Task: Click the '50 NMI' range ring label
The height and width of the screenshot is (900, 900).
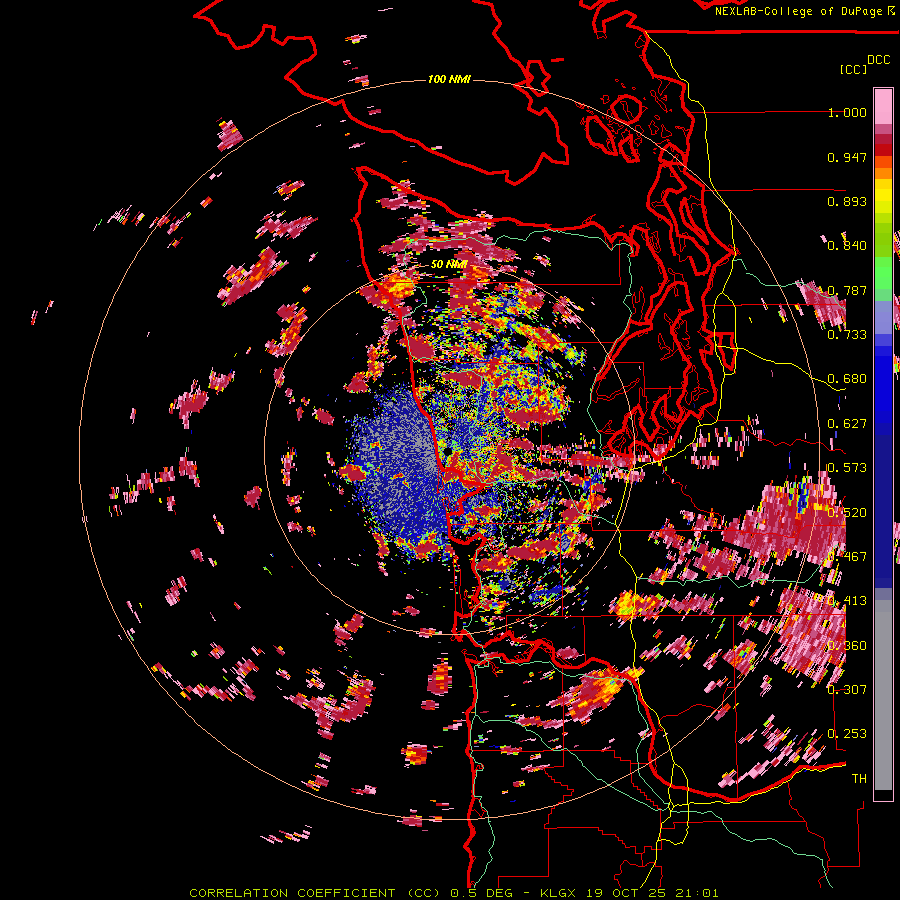Action: click(x=449, y=265)
